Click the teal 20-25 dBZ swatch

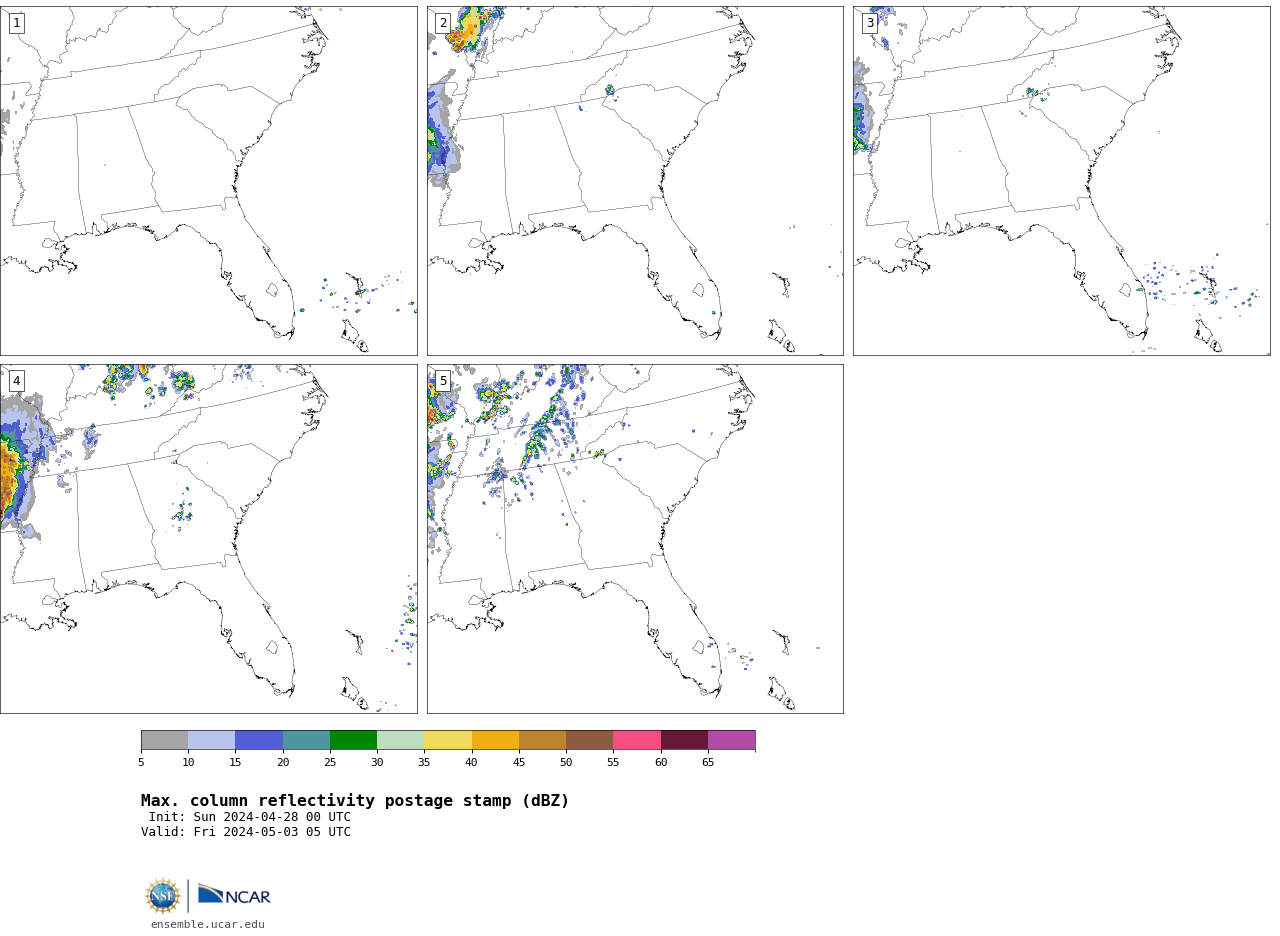(x=306, y=740)
